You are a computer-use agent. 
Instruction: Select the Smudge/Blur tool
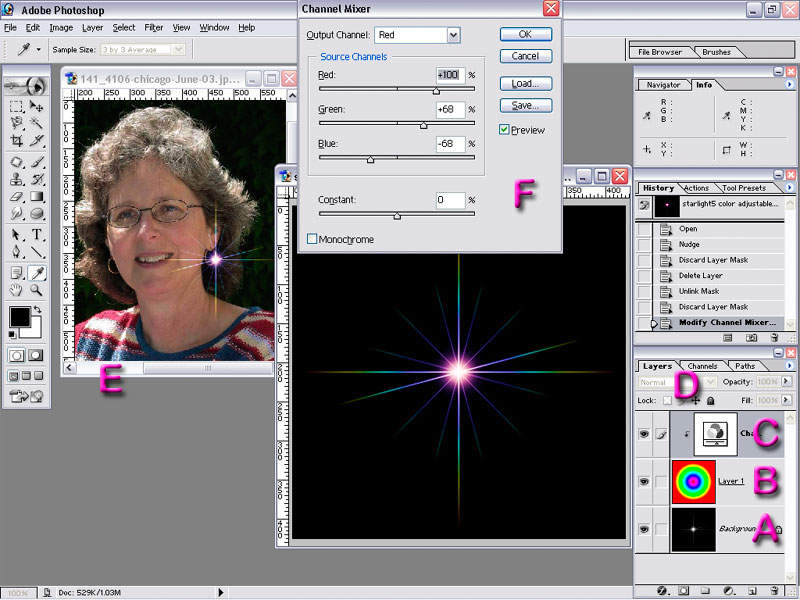(x=16, y=213)
